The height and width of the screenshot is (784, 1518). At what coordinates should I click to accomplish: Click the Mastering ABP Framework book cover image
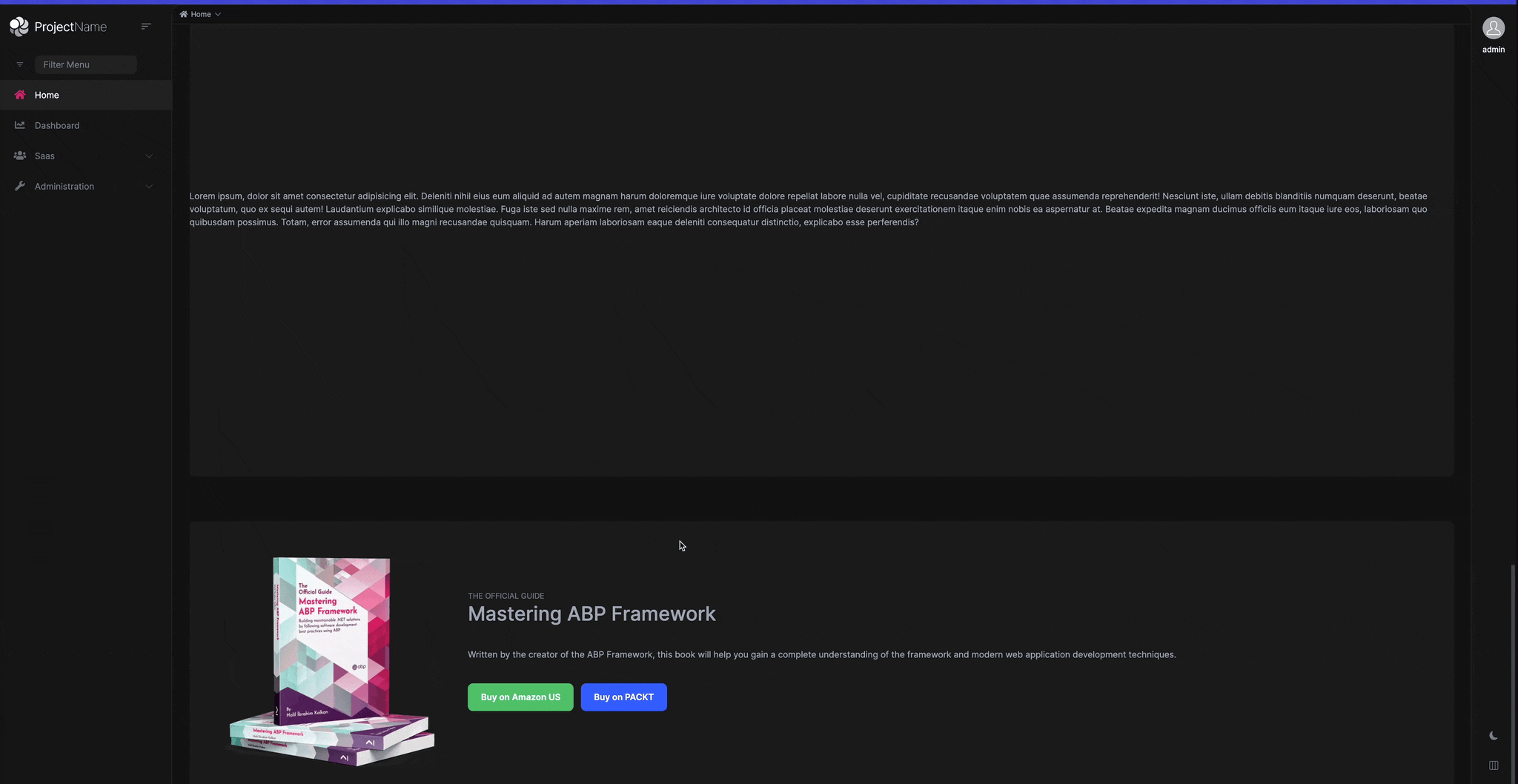pyautogui.click(x=331, y=661)
